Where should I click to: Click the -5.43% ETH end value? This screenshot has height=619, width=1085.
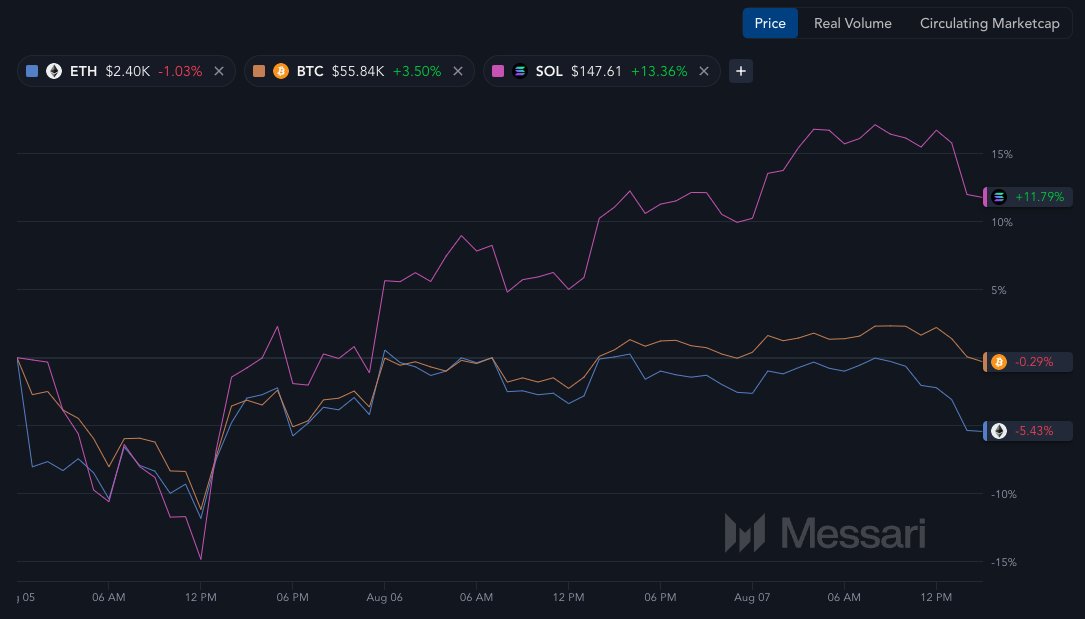point(1034,431)
